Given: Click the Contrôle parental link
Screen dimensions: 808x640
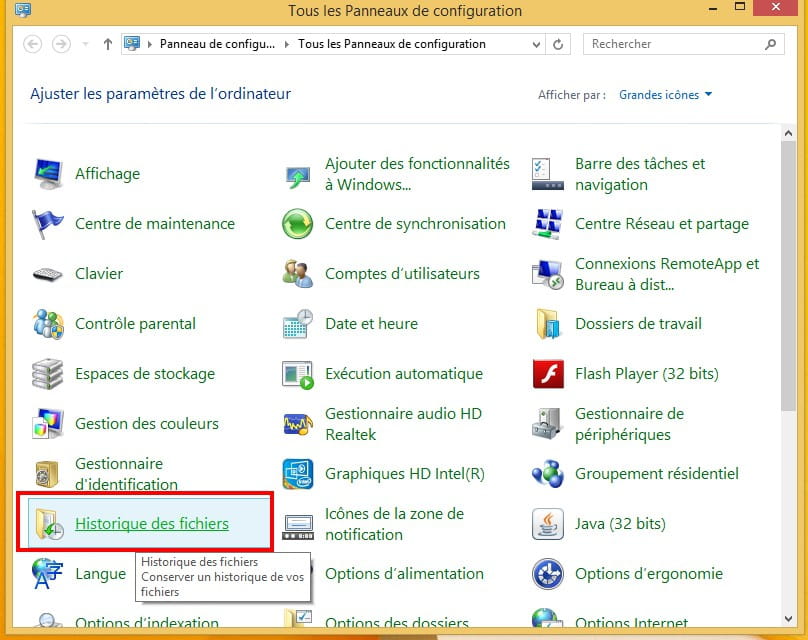Looking at the screenshot, I should 136,324.
